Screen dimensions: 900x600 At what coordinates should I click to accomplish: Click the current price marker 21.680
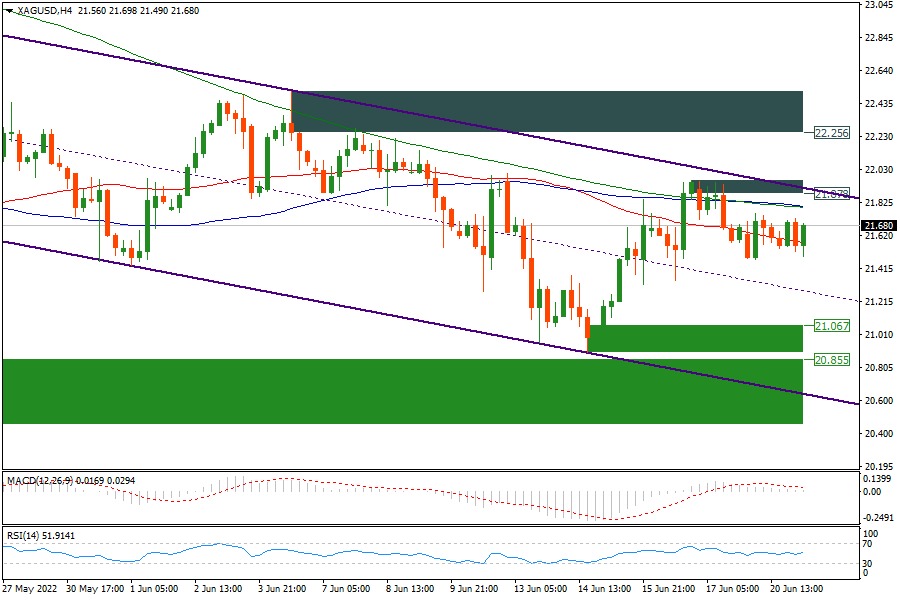tap(880, 225)
